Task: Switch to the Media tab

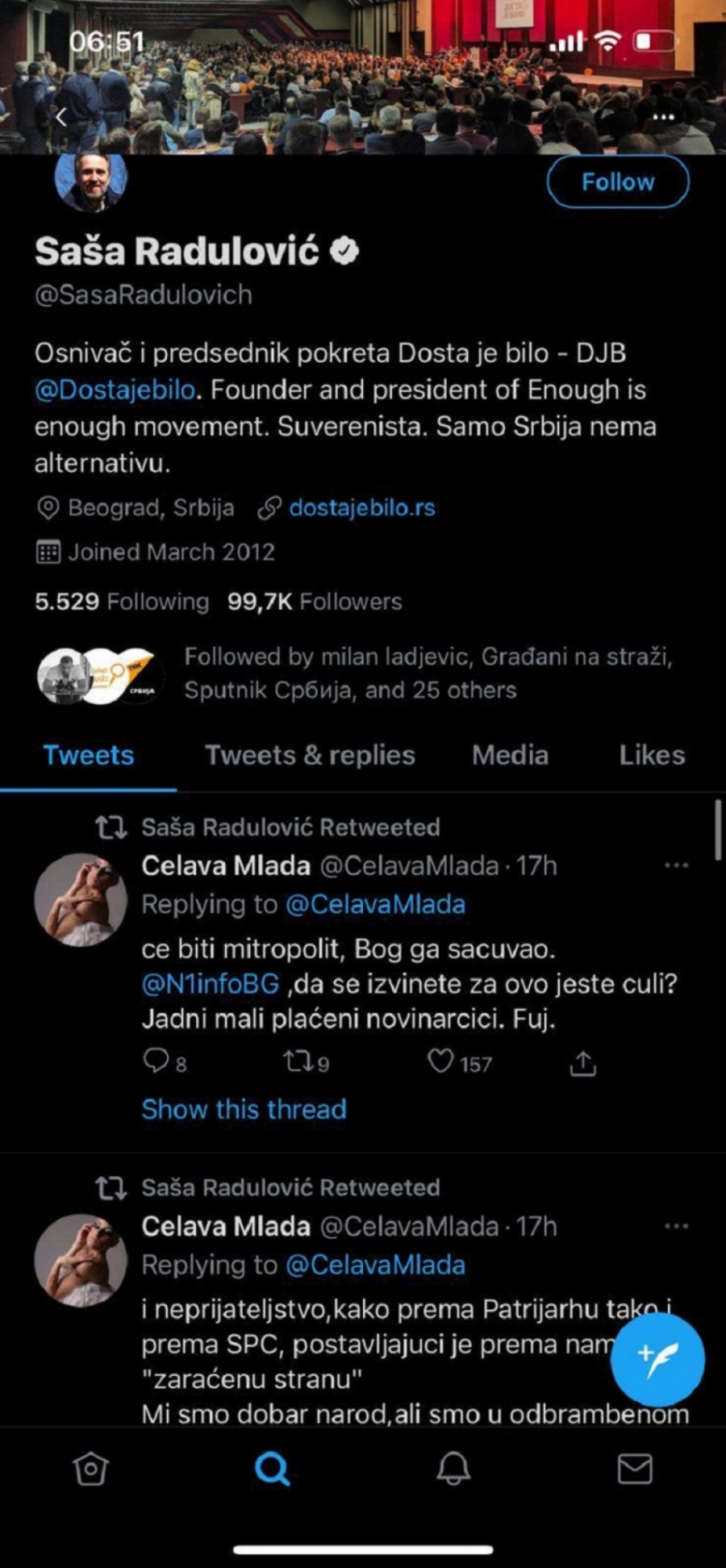Action: 510,755
